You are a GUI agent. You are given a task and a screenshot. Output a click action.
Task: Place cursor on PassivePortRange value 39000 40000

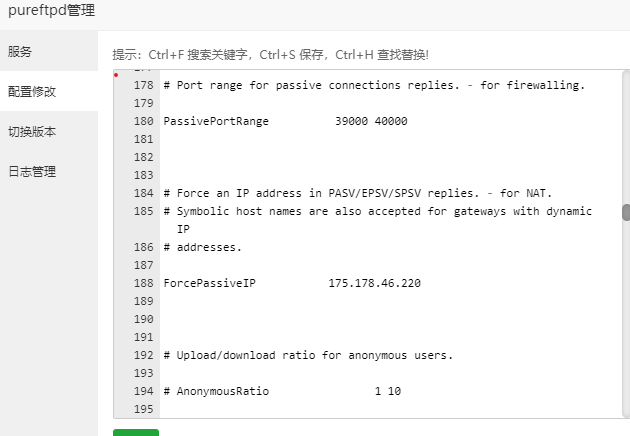[x=371, y=121]
